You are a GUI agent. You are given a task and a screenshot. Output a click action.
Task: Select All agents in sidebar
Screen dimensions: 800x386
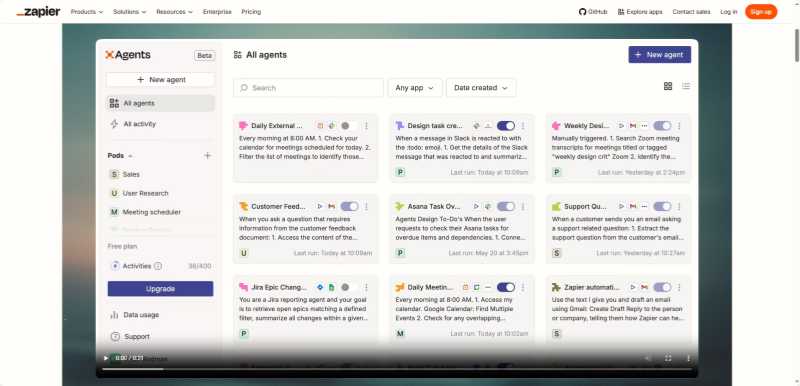click(x=160, y=103)
